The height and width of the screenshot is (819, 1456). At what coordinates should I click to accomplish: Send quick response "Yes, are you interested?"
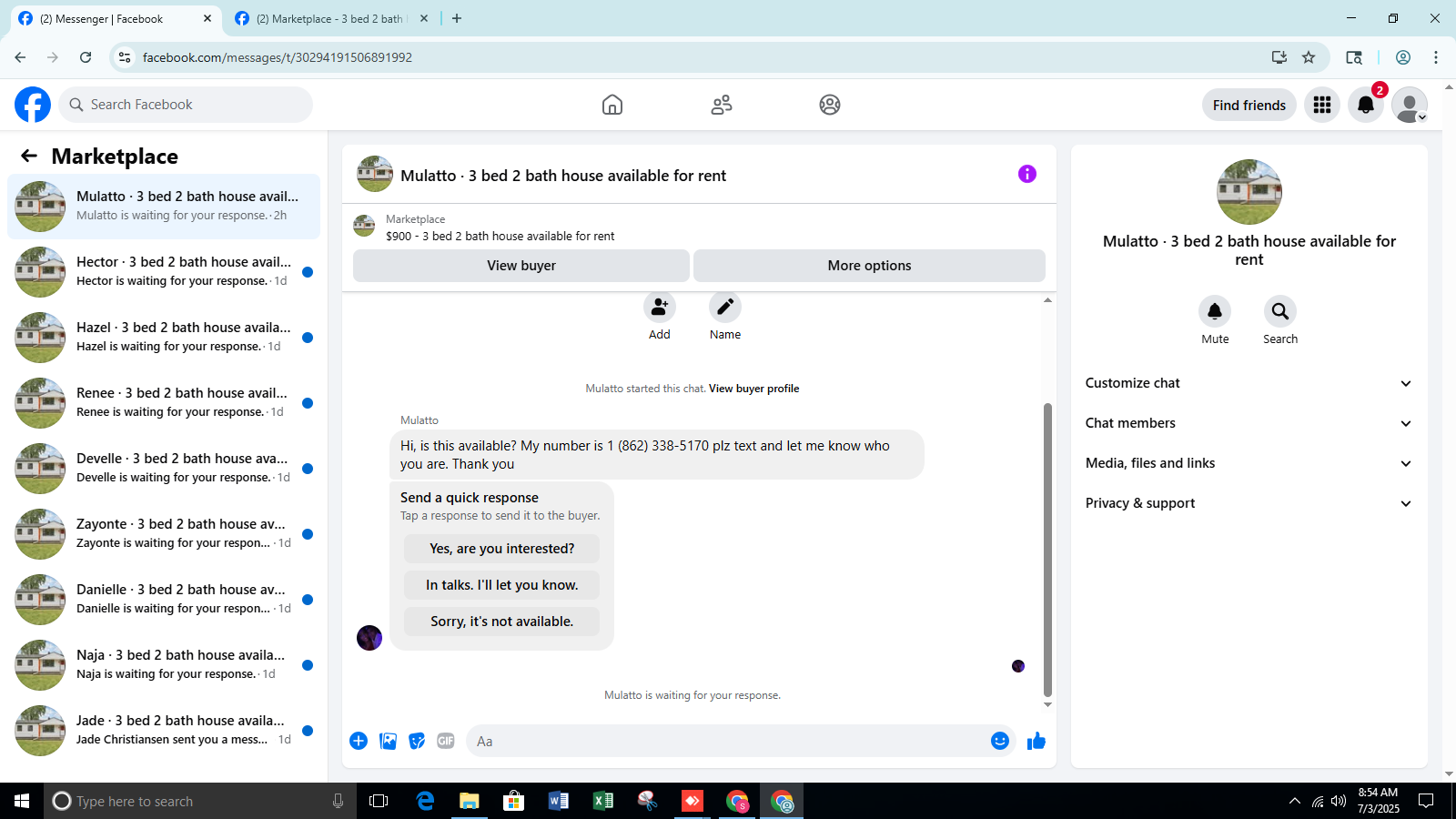[x=502, y=549]
